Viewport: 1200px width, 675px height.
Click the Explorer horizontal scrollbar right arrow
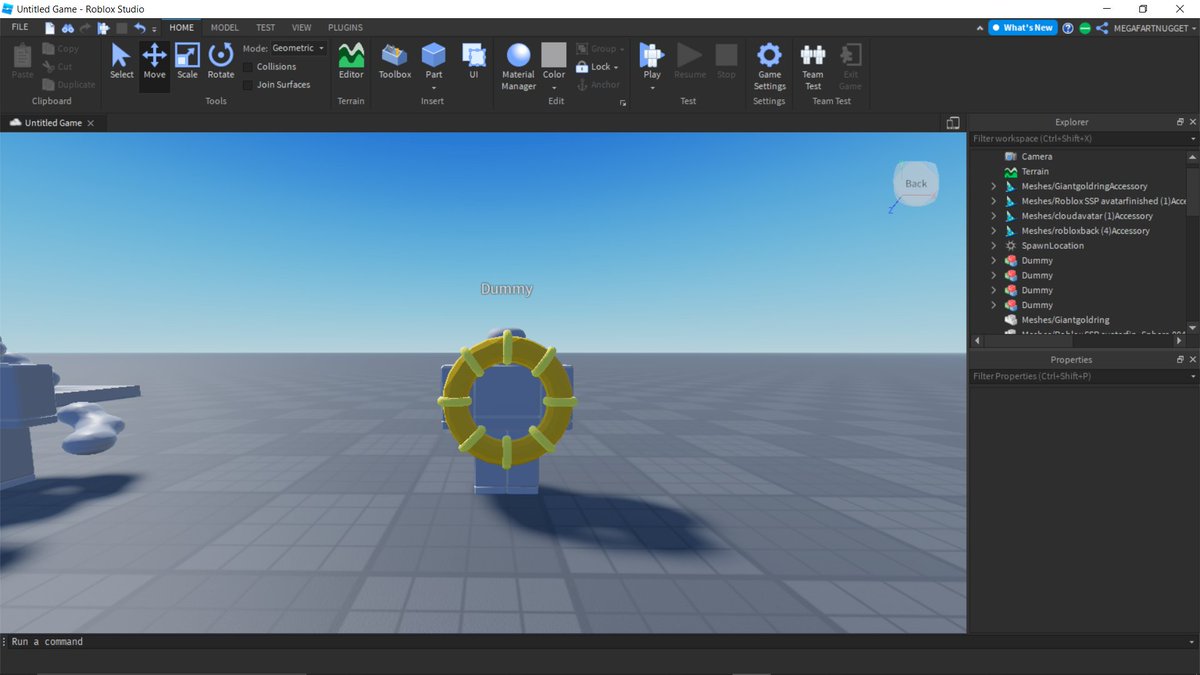click(1180, 341)
